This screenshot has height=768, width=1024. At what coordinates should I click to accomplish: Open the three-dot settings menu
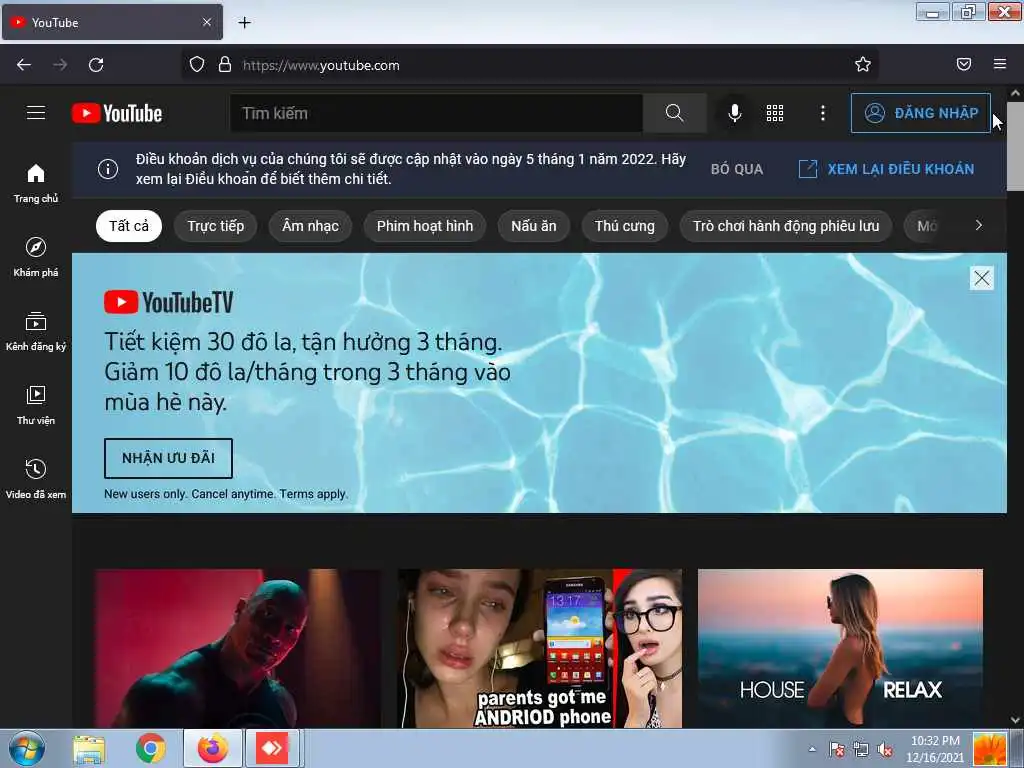pyautogui.click(x=823, y=113)
